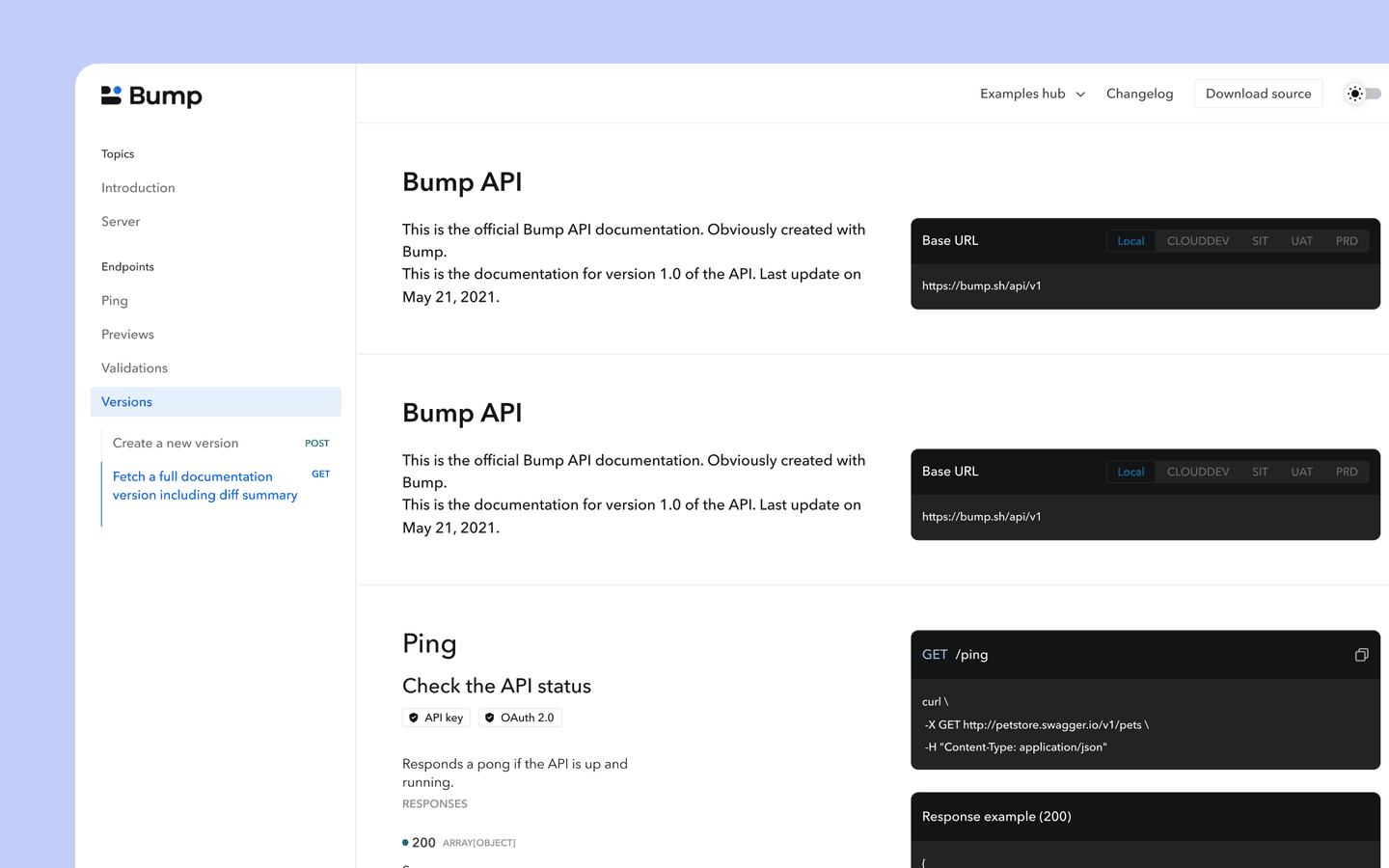Click the sun theme icon
Viewport: 1389px width, 868px height.
tap(1355, 94)
